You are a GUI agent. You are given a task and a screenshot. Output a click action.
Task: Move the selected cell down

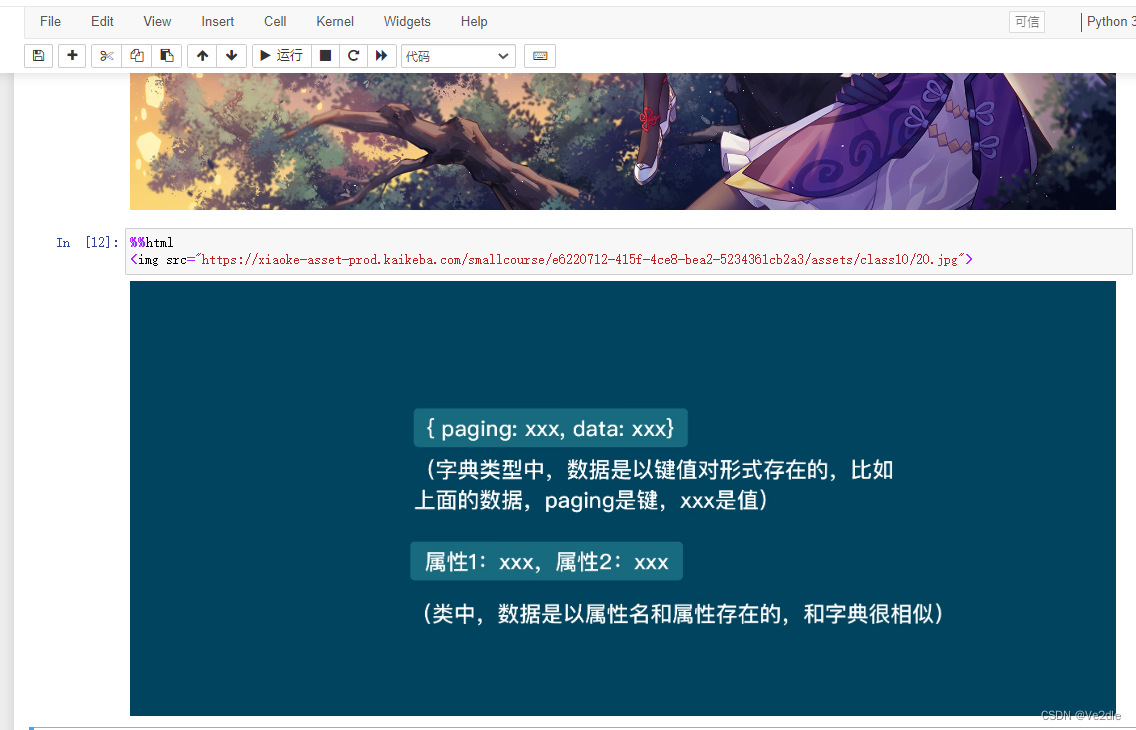(x=231, y=55)
